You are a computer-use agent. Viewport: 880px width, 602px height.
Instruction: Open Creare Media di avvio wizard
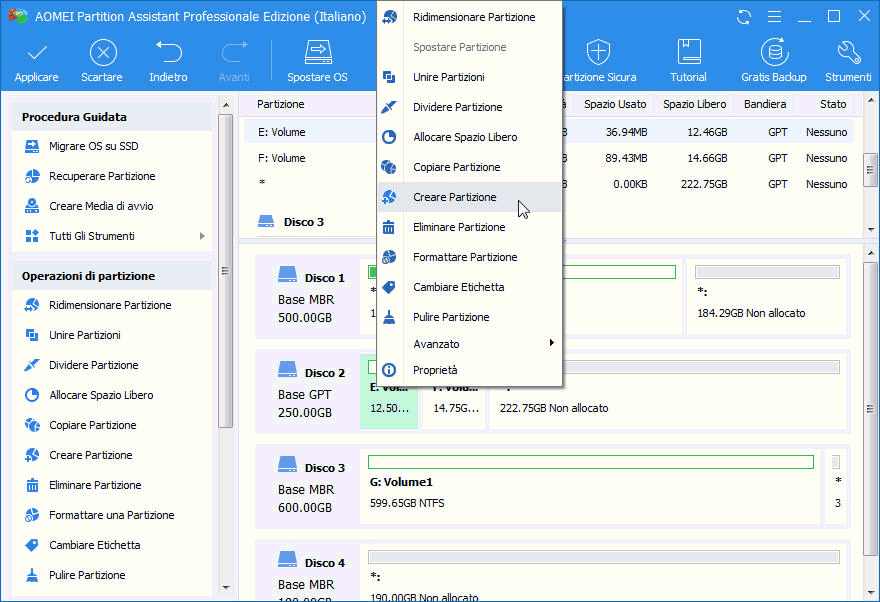click(89, 206)
